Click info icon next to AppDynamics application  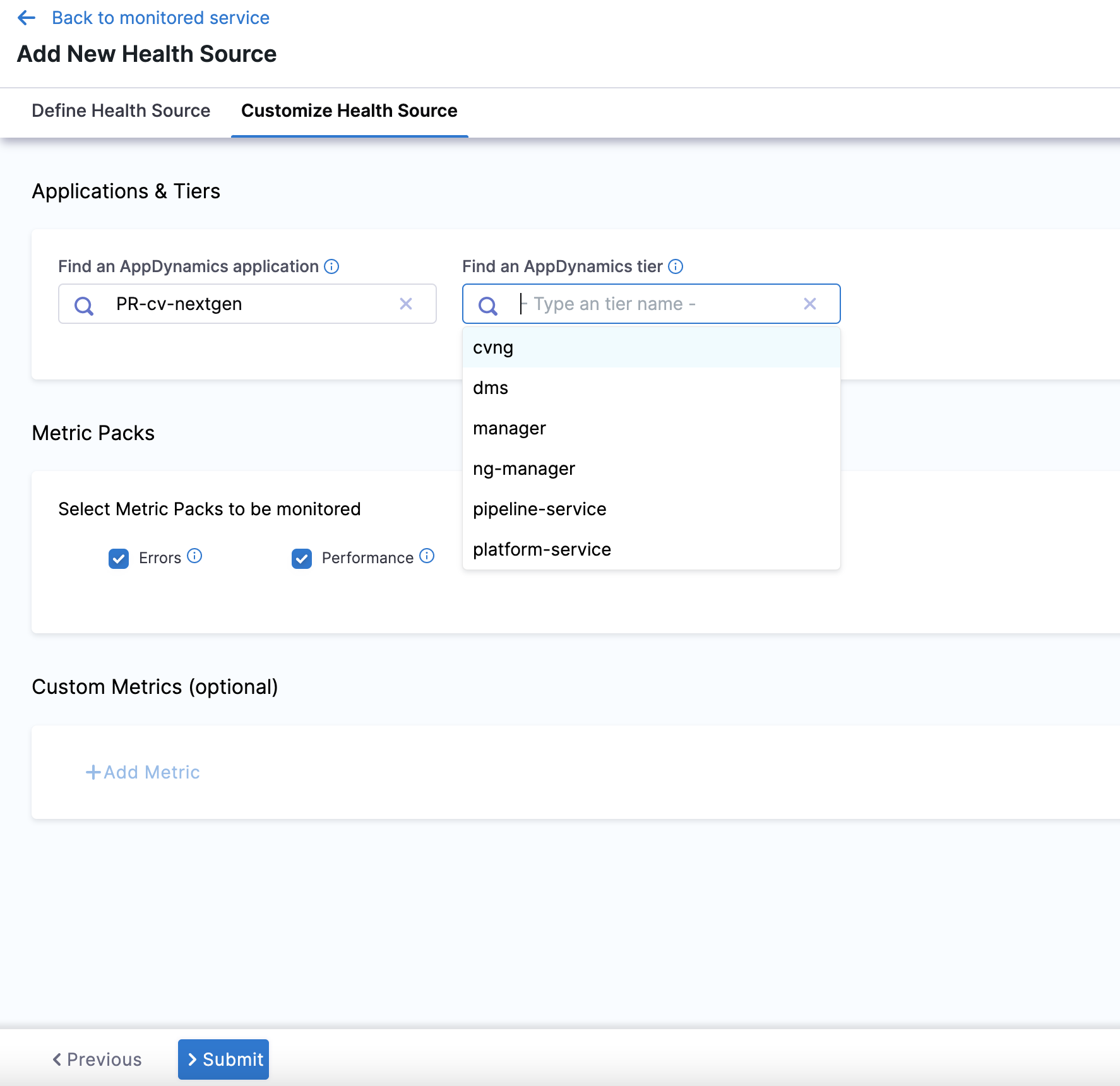click(331, 266)
